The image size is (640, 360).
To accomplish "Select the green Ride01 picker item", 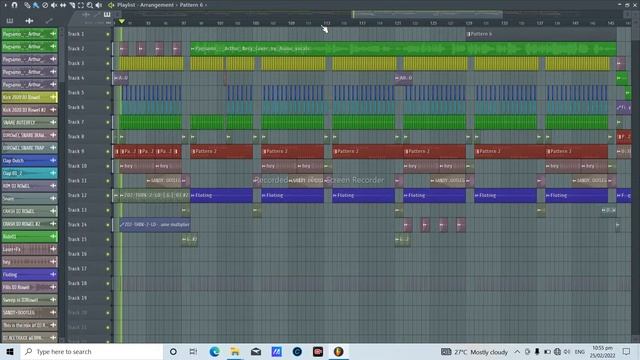I will 29,236.
